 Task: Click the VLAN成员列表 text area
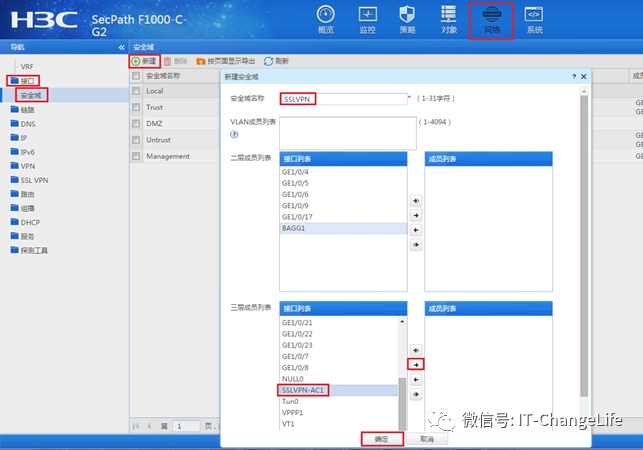pos(348,133)
